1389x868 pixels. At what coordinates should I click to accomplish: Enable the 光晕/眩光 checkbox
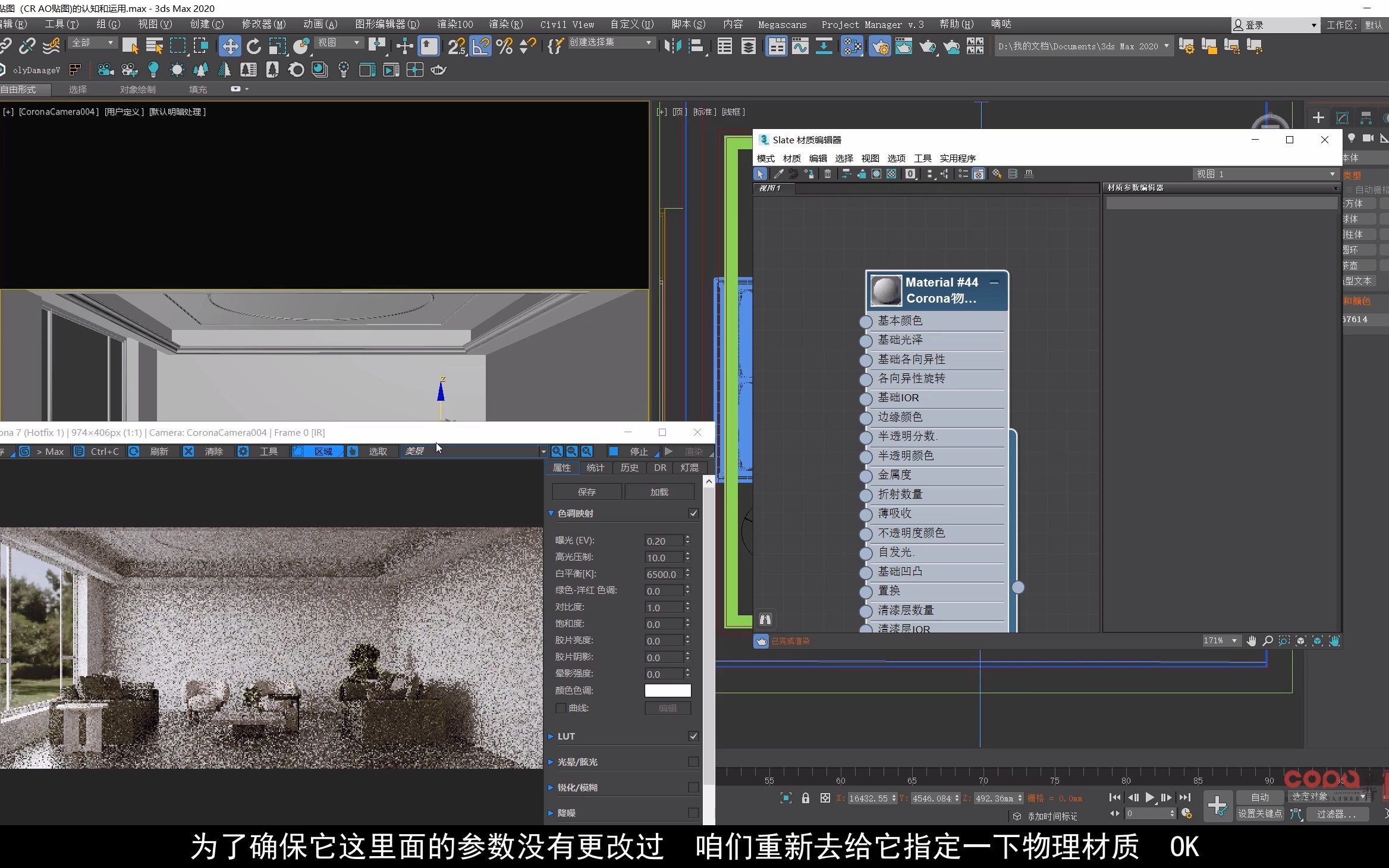pyautogui.click(x=693, y=762)
